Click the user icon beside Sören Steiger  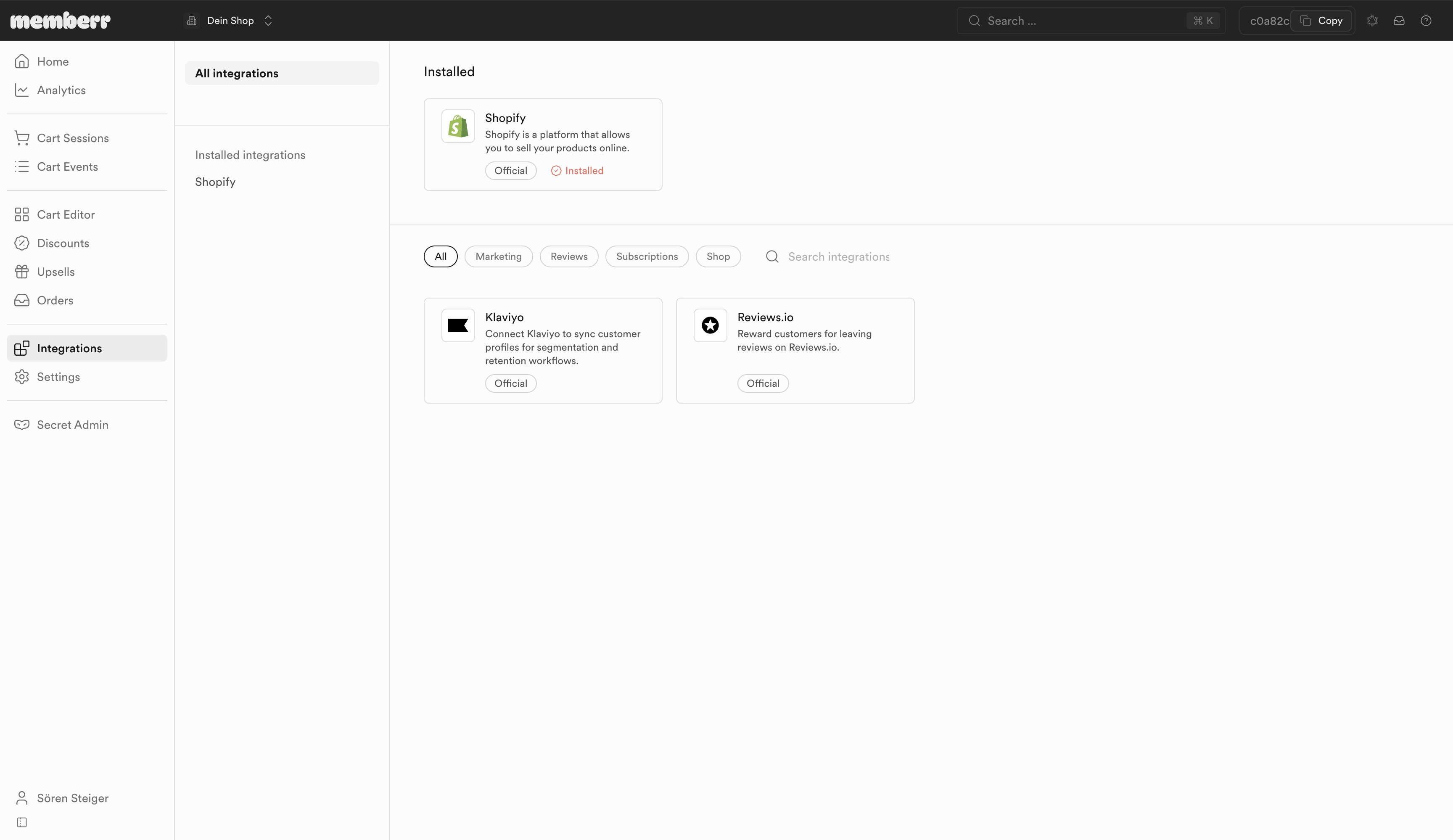pos(22,798)
